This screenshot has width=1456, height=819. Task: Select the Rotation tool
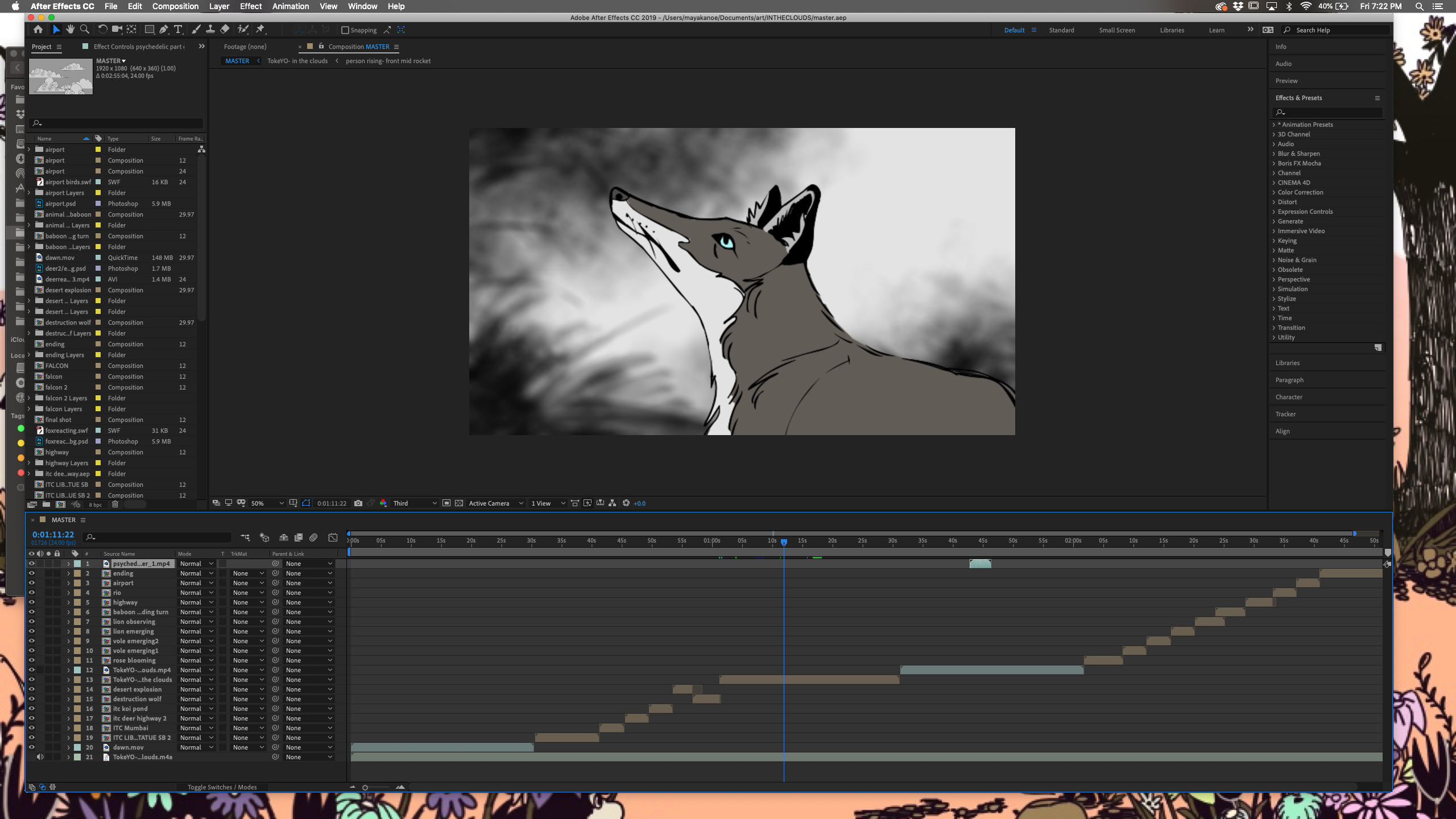point(102,30)
